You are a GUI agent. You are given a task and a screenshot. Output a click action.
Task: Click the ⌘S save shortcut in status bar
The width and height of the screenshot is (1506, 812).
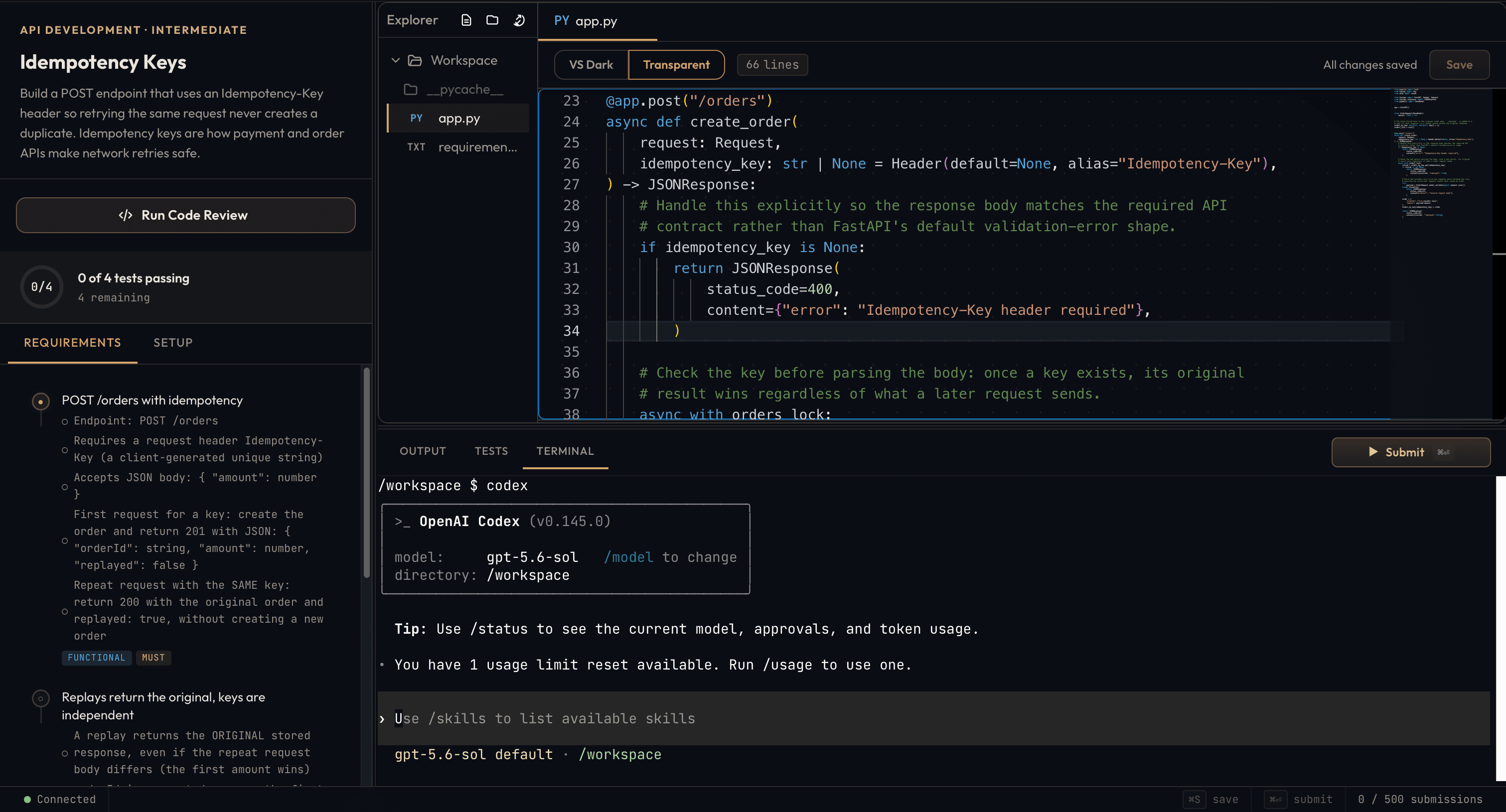[x=1211, y=799]
